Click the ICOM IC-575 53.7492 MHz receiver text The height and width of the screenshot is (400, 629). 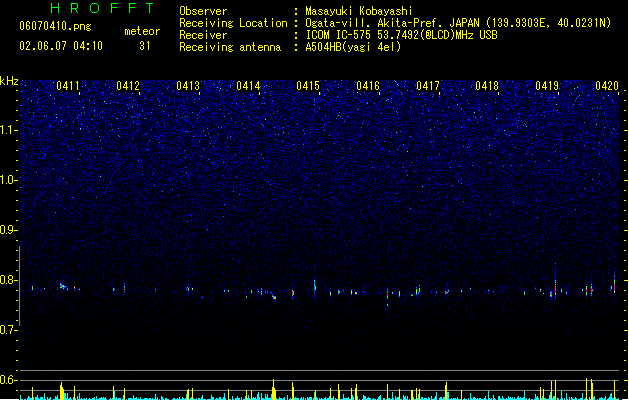[x=402, y=35]
